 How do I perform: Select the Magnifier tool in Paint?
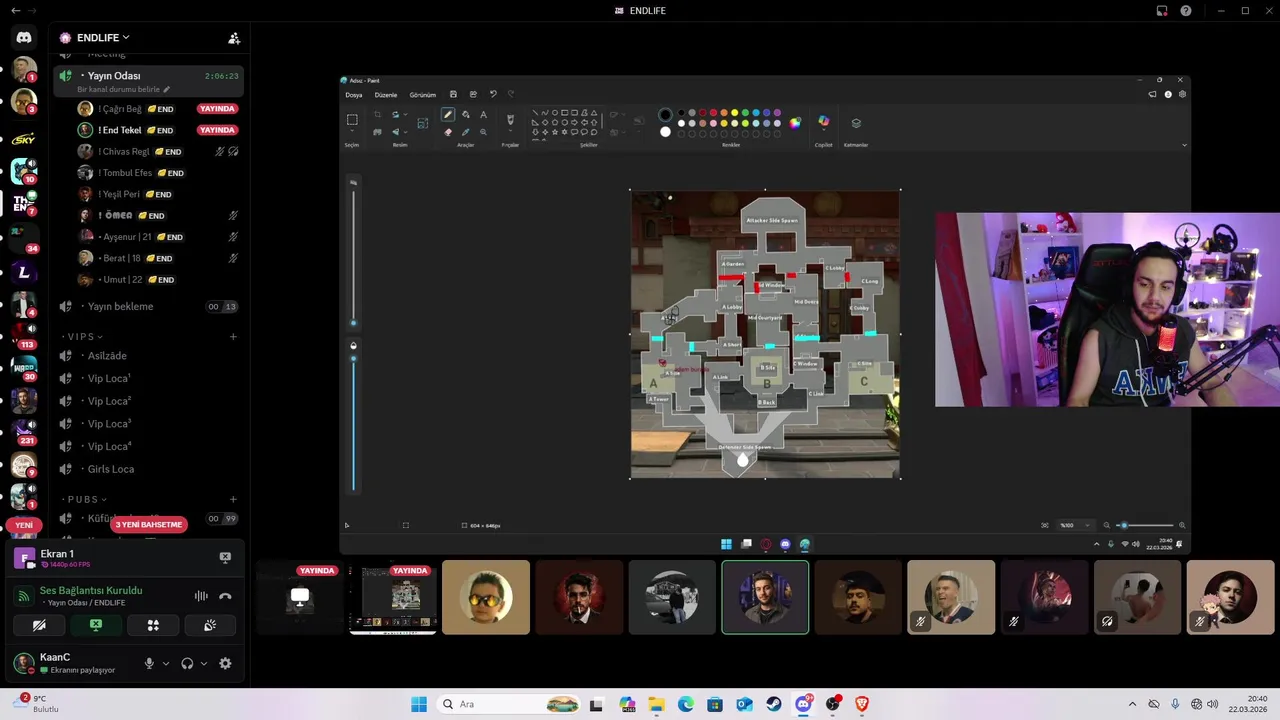click(483, 132)
